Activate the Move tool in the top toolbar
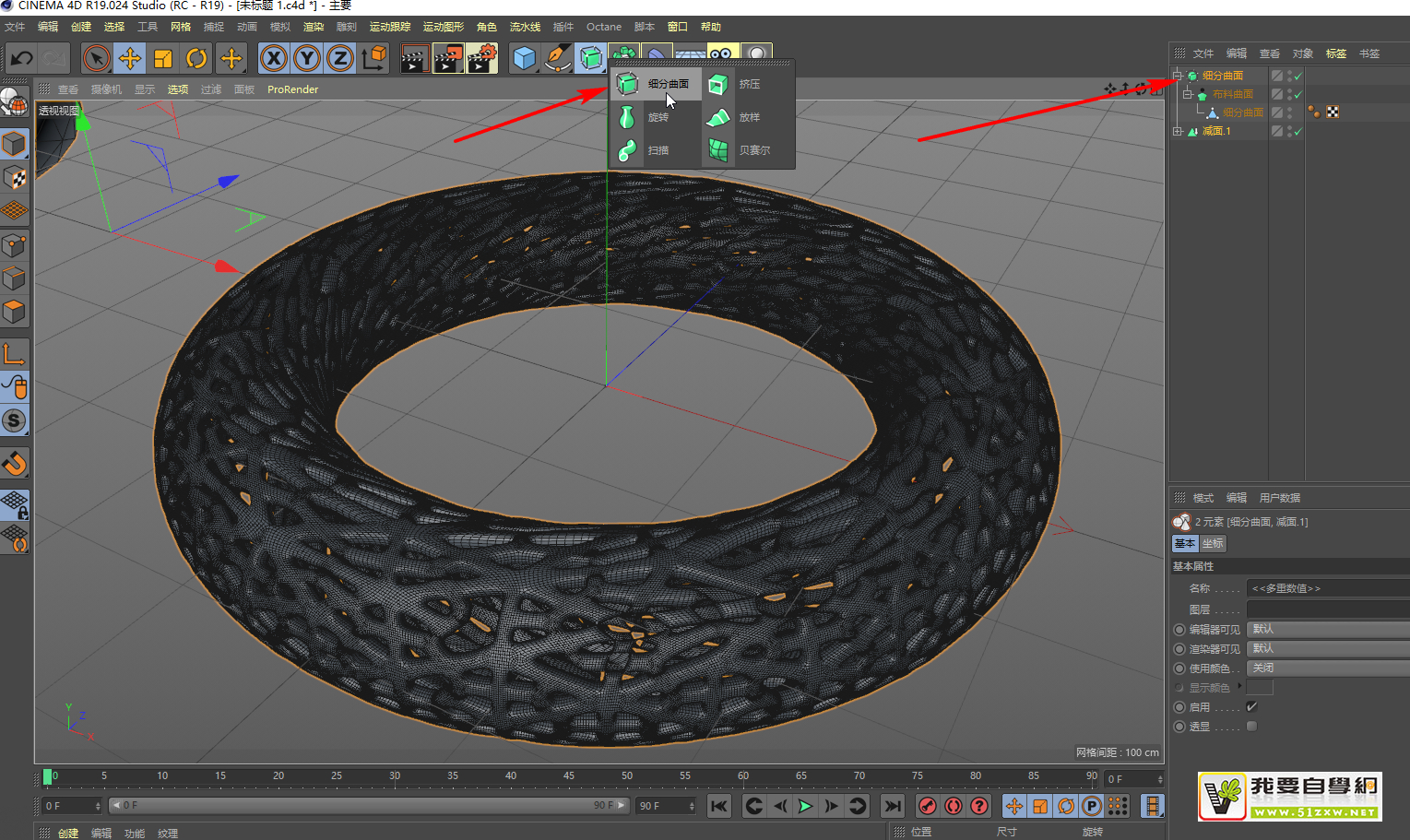The image size is (1410, 840). click(129, 59)
